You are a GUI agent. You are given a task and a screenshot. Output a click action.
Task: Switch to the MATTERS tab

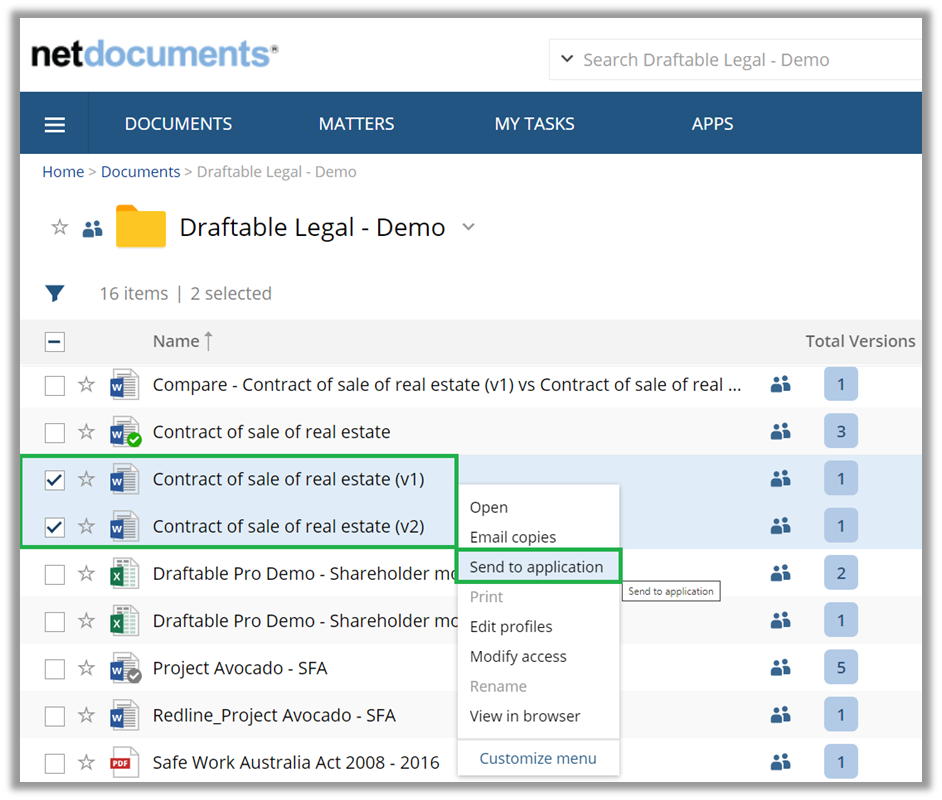coord(356,123)
